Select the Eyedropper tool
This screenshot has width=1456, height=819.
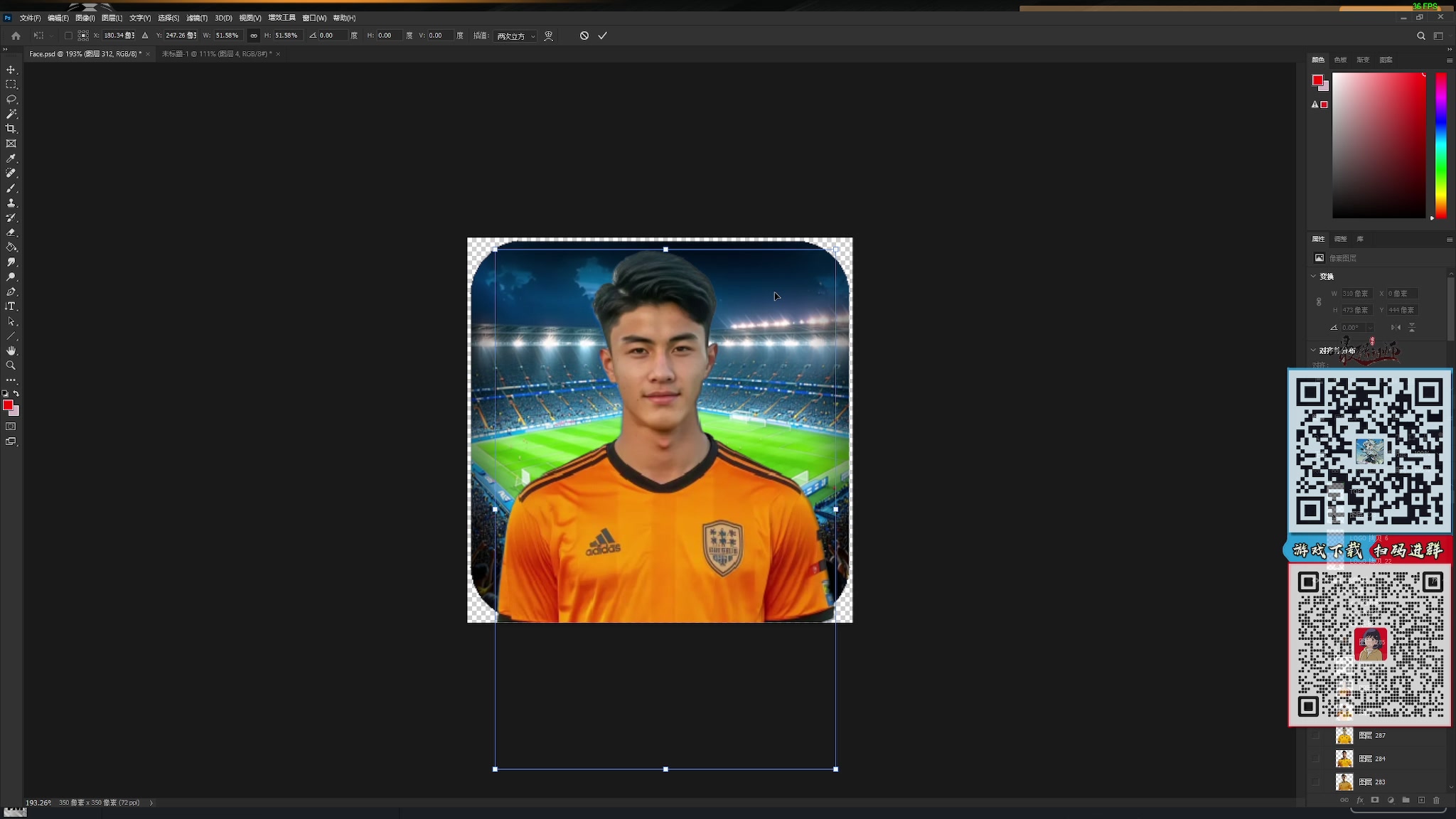point(11,159)
